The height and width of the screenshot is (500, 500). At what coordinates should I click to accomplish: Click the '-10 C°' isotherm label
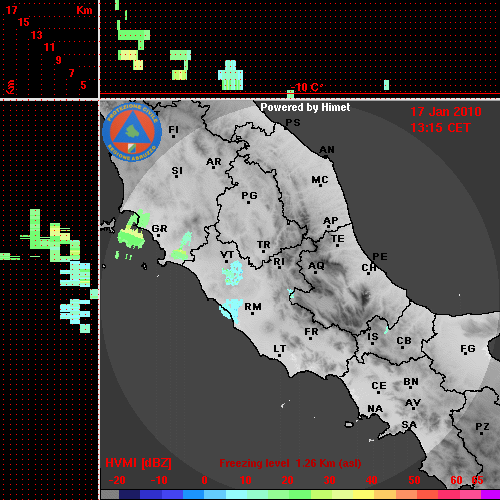[306, 87]
